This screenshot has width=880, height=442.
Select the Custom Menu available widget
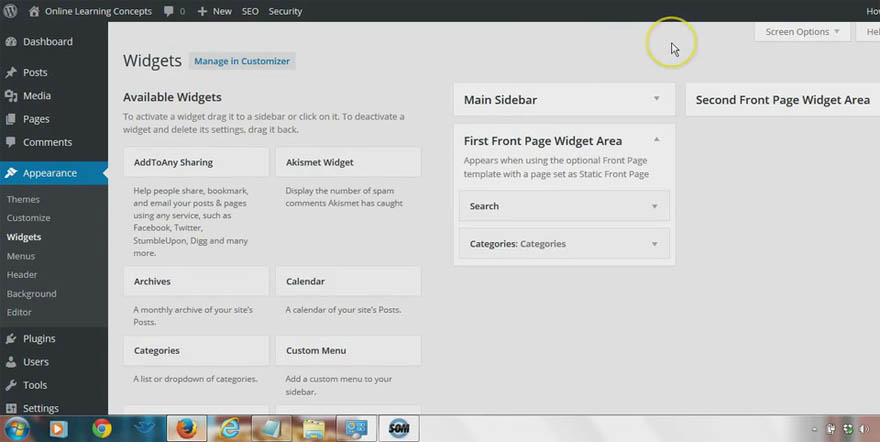click(x=348, y=351)
